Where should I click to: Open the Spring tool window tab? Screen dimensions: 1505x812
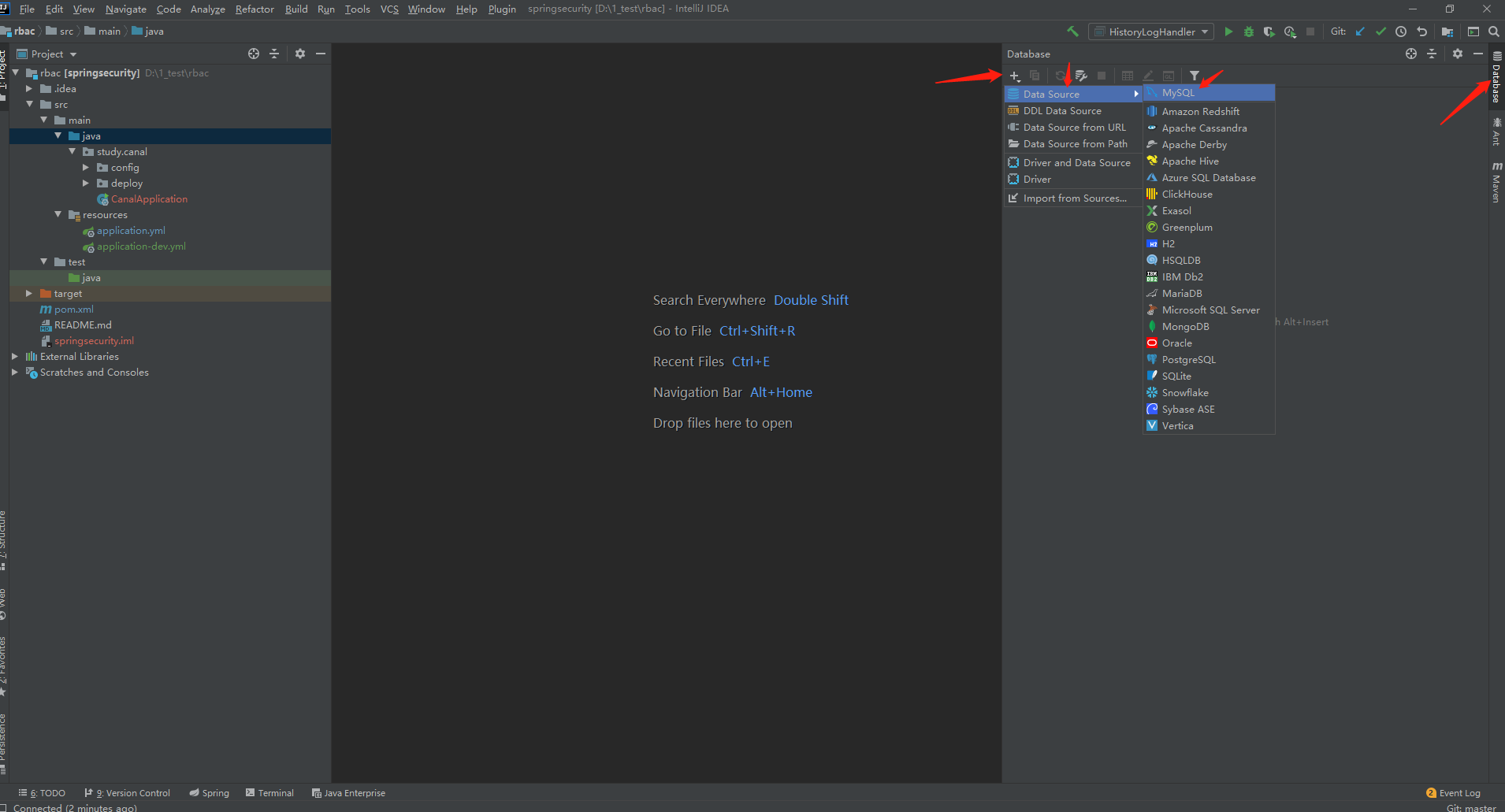tap(210, 793)
